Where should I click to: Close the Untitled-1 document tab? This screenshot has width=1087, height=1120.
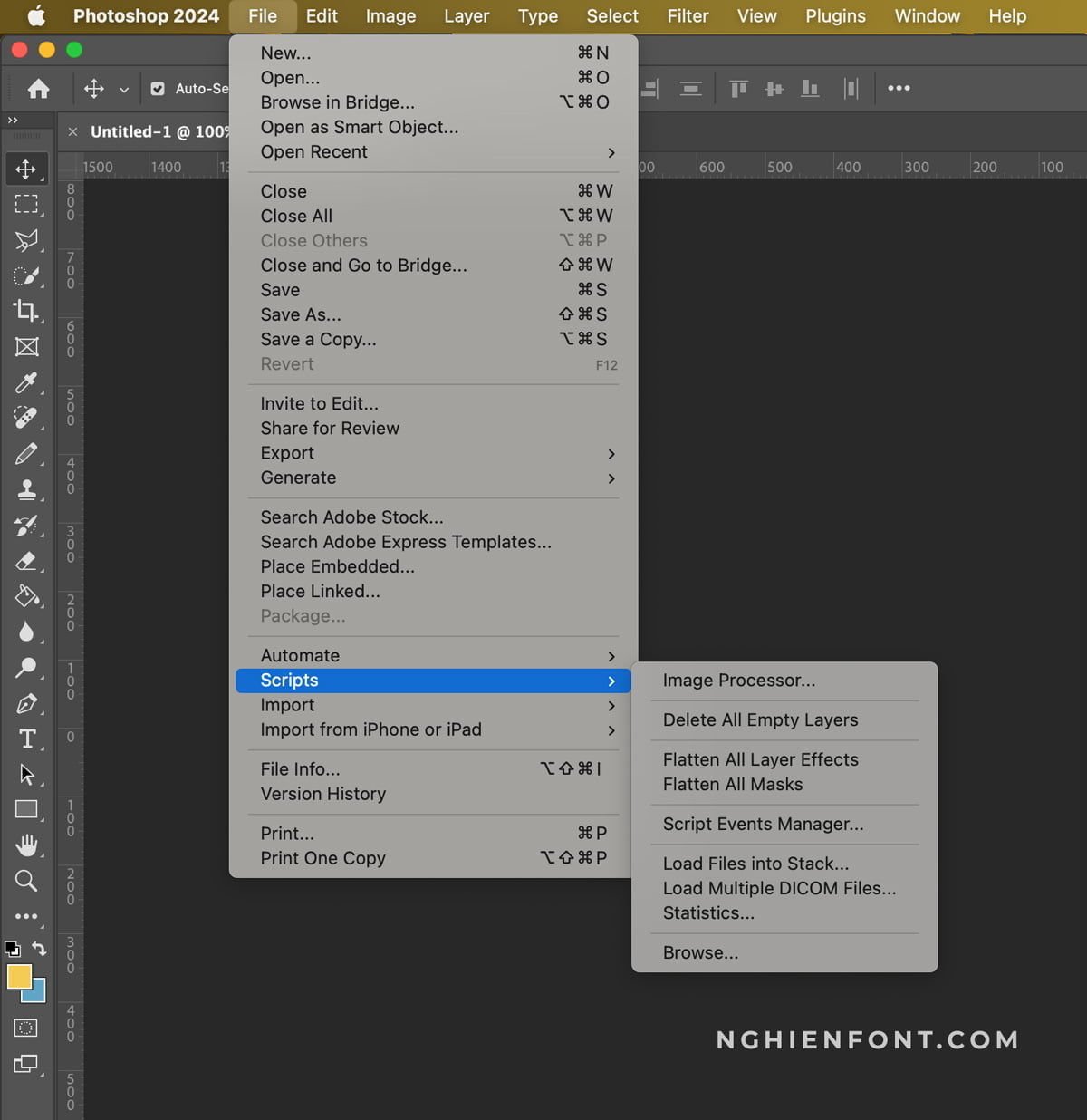click(x=72, y=132)
